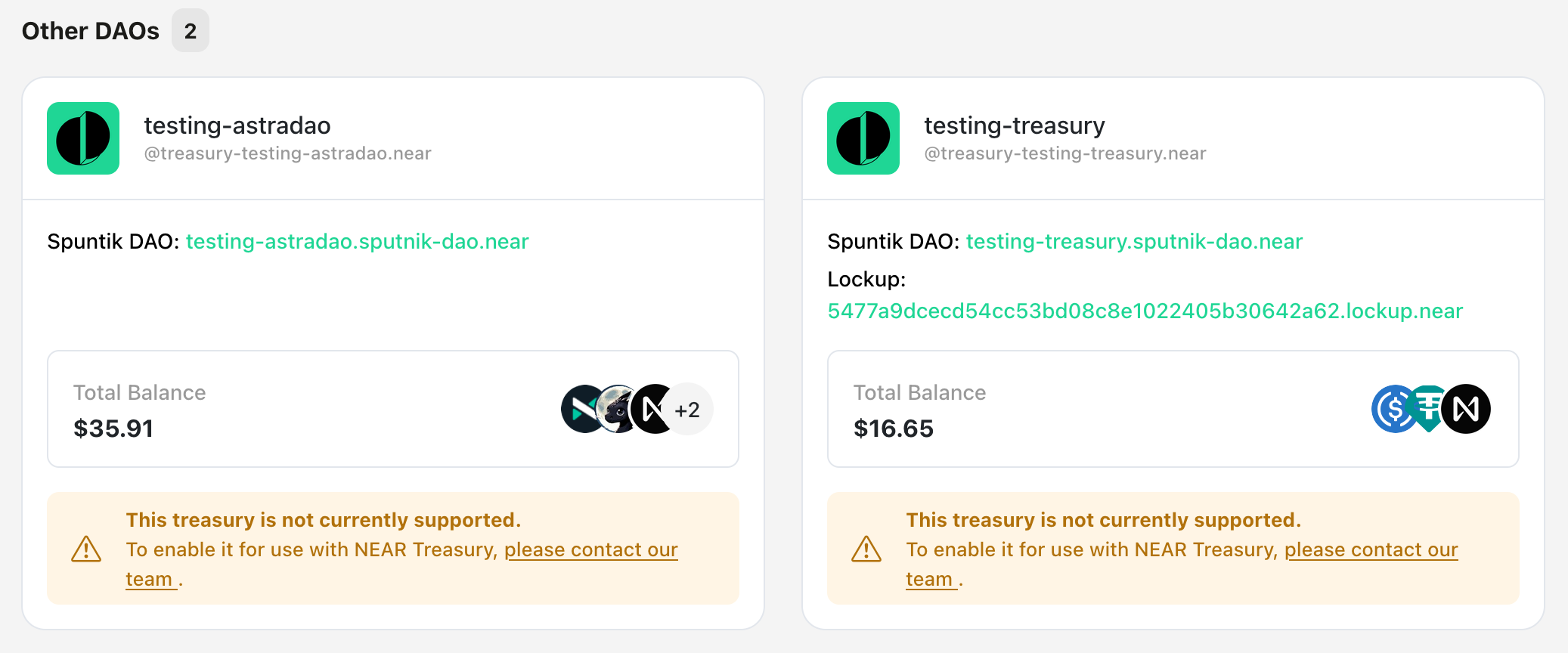Click the testing-astradao green logo icon

pos(83,138)
